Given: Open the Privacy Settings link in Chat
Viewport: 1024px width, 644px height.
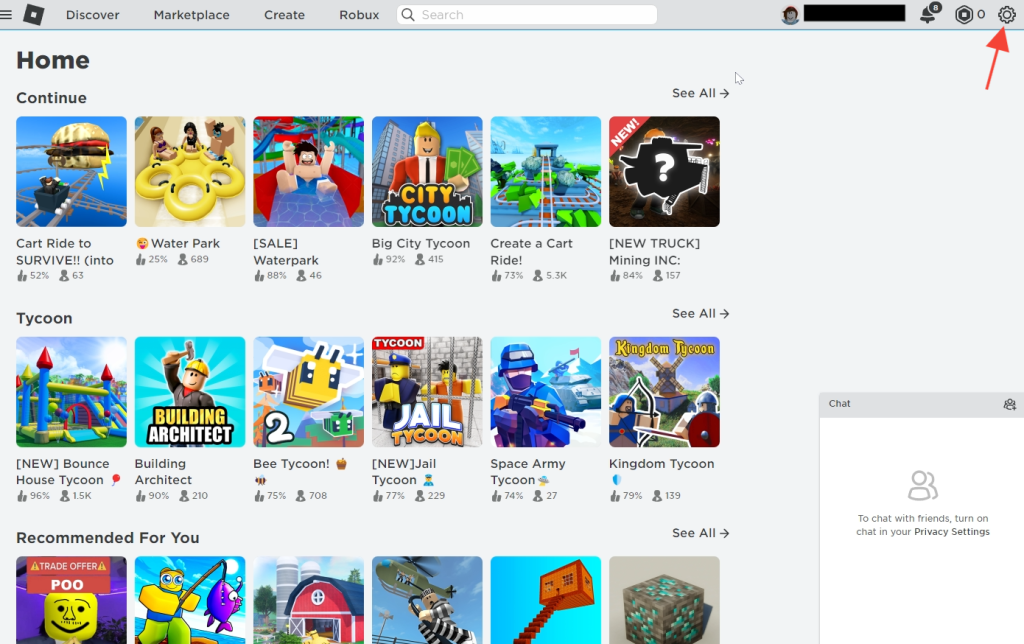Looking at the screenshot, I should coord(952,532).
